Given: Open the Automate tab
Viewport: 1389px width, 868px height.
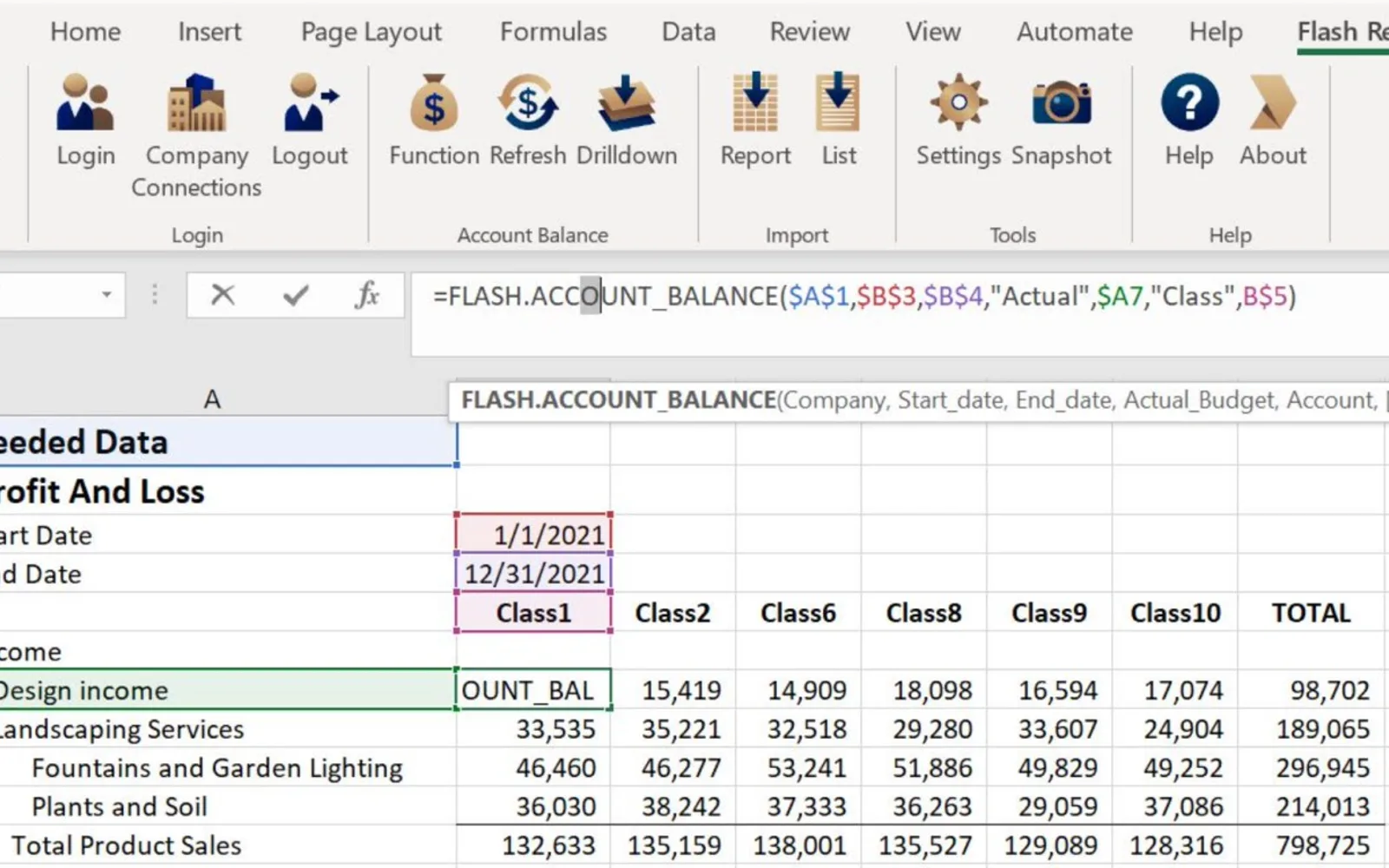Looking at the screenshot, I should click(x=1075, y=31).
